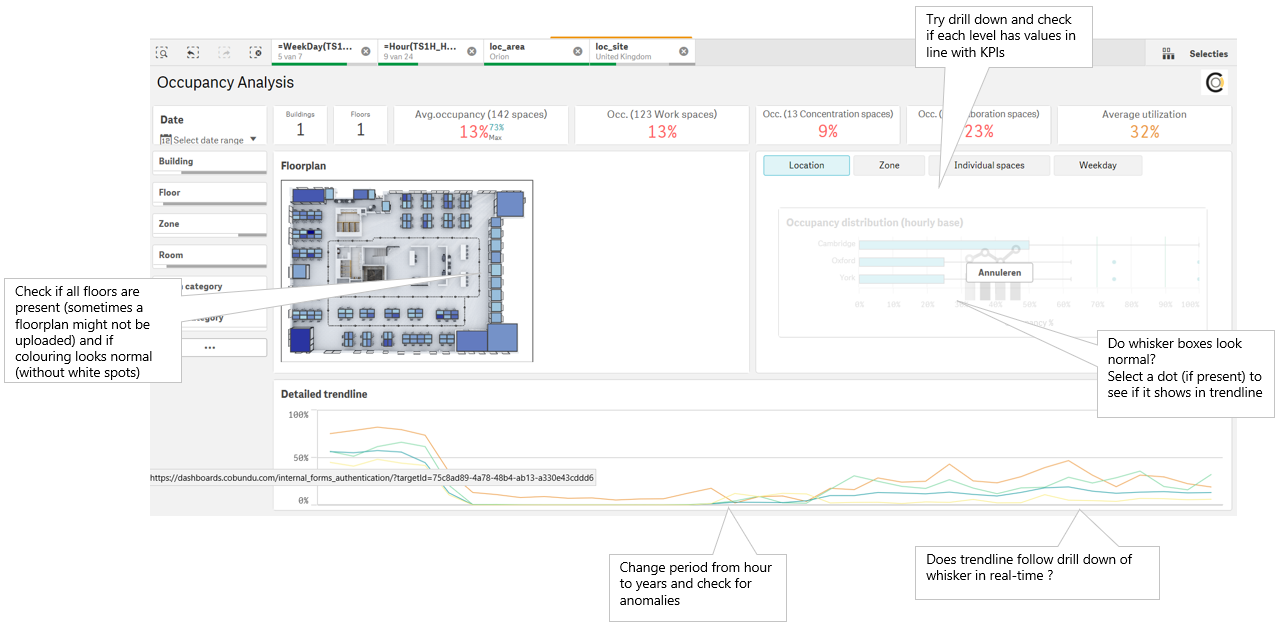This screenshot has width=1283, height=627.
Task: Expand the Floor filter pane
Action: pos(210,192)
